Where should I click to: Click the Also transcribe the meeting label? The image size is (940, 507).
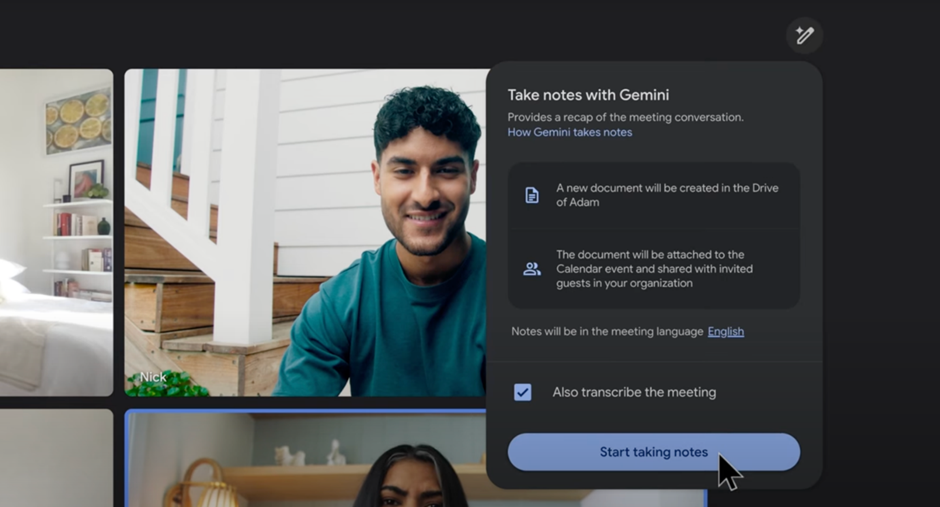point(634,392)
